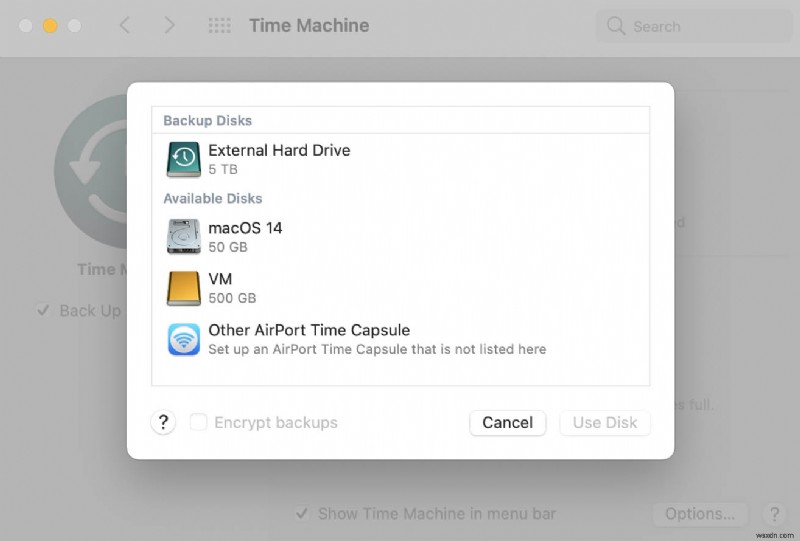Toggle Show Time Machine in menu bar
Screen dimensions: 800x541
(x=302, y=513)
